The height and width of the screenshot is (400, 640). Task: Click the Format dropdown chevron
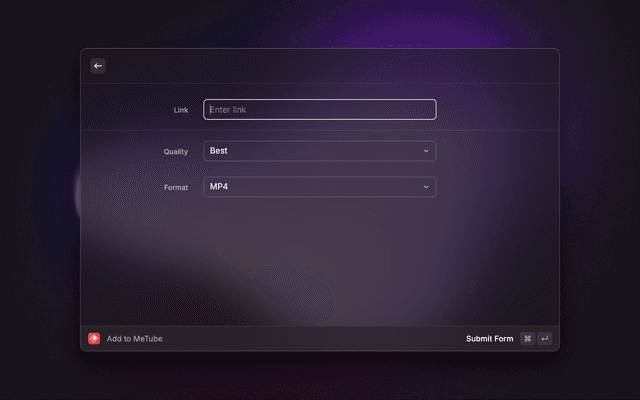(x=426, y=187)
